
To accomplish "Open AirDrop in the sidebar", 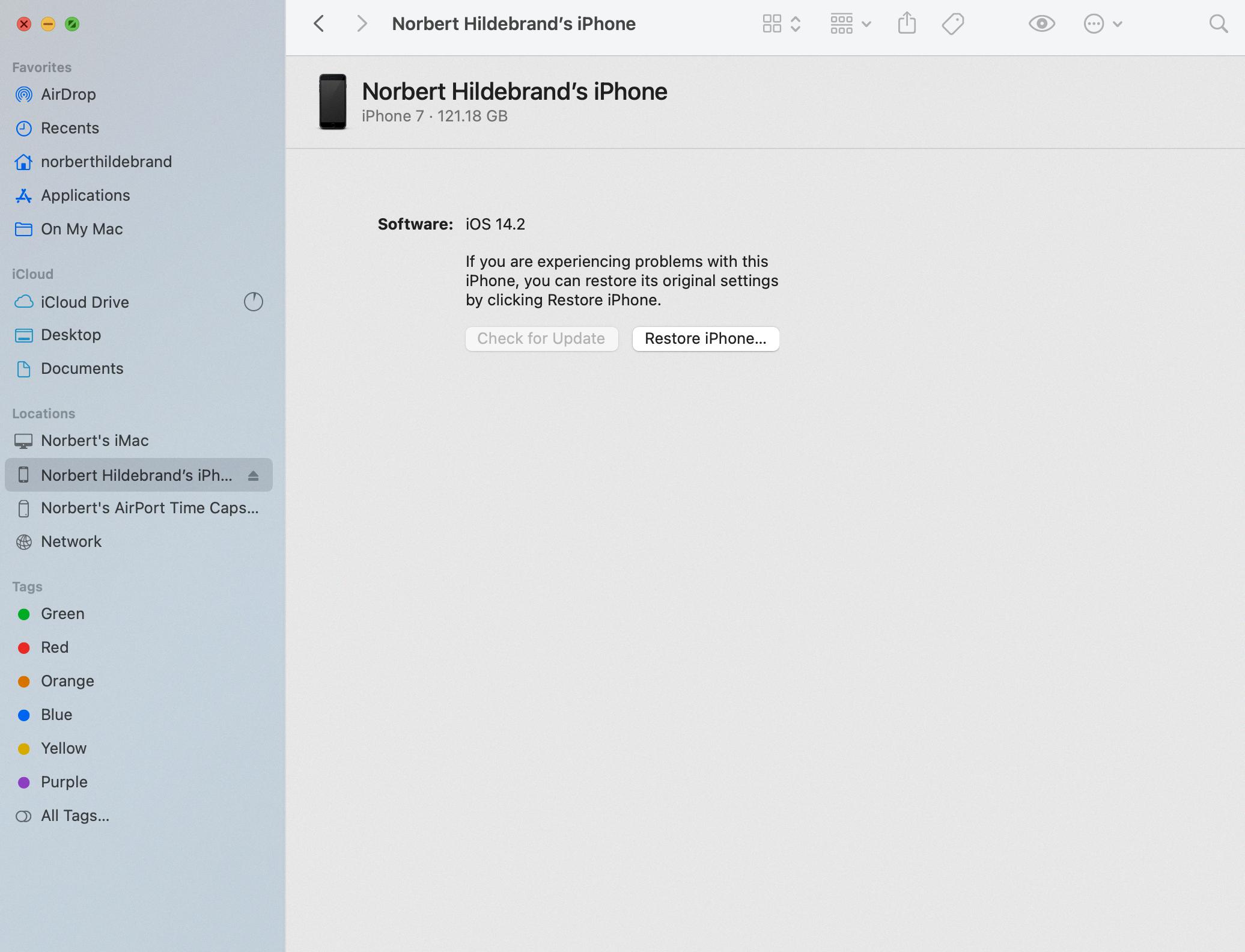I will (x=68, y=94).
